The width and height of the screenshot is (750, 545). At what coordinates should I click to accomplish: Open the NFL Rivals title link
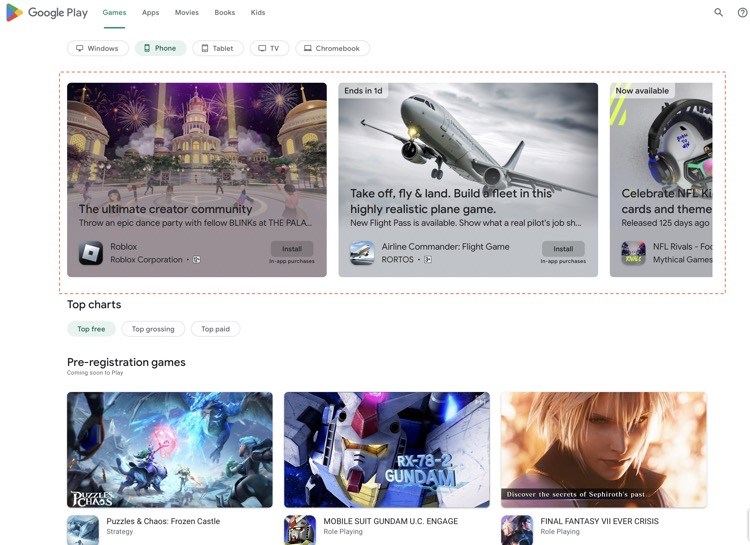(683, 247)
